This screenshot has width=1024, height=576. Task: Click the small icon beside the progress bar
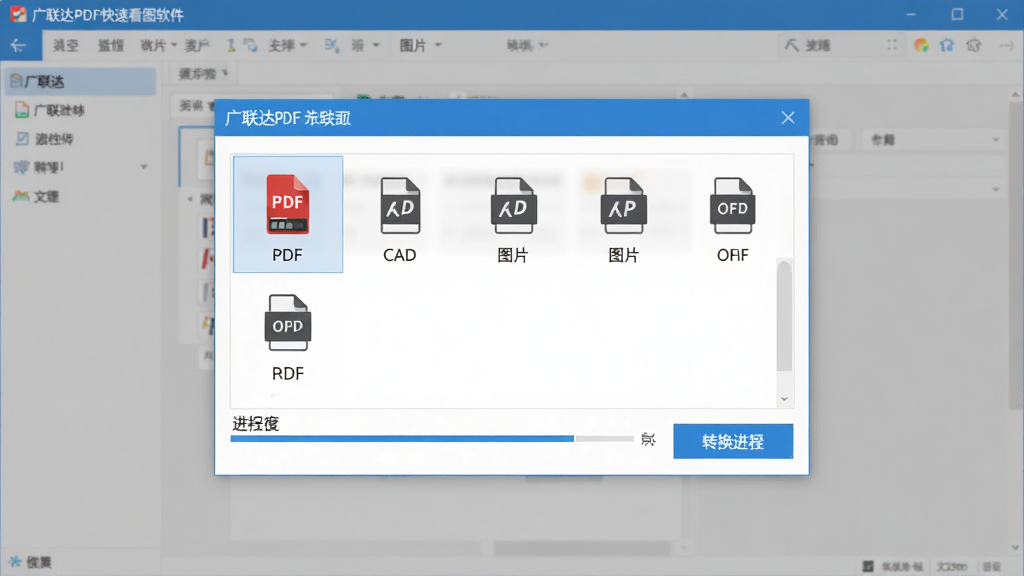tap(648, 439)
